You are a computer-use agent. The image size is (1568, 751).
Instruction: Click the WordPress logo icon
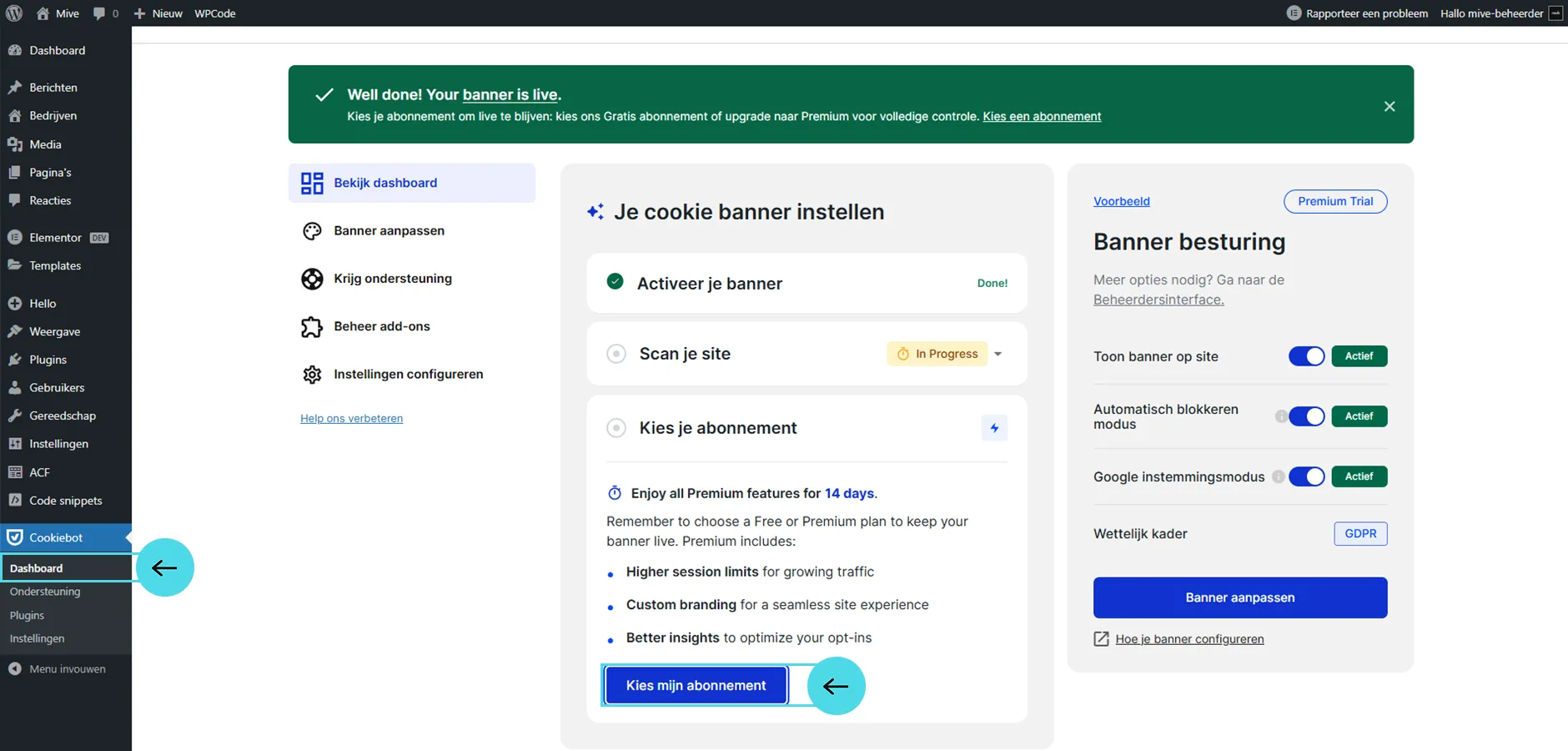[x=14, y=13]
